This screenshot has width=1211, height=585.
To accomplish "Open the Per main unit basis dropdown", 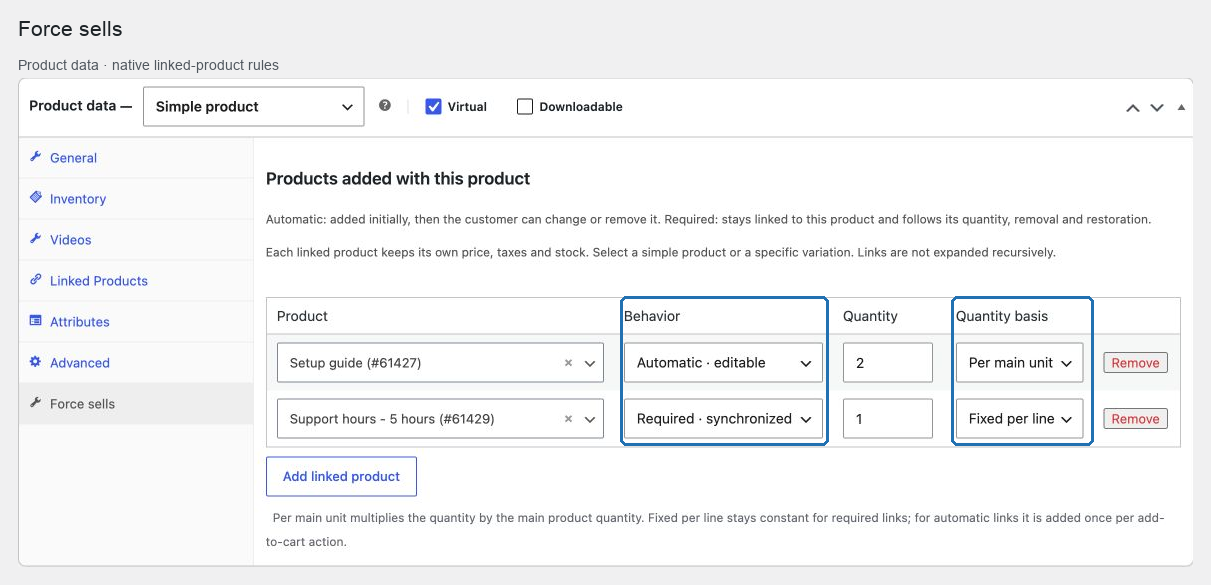I will click(1020, 363).
